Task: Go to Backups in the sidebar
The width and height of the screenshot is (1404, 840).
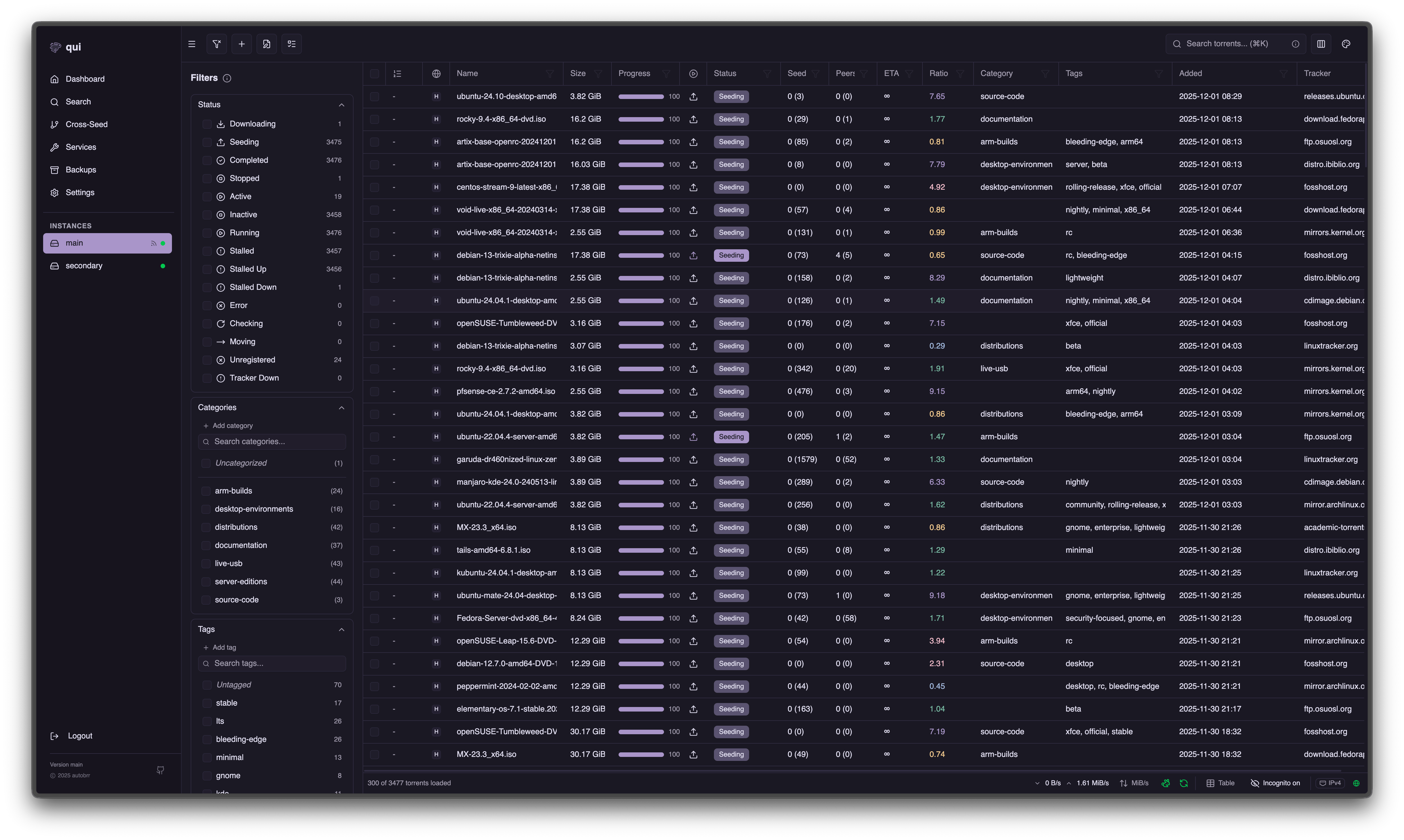Action: tap(80, 170)
